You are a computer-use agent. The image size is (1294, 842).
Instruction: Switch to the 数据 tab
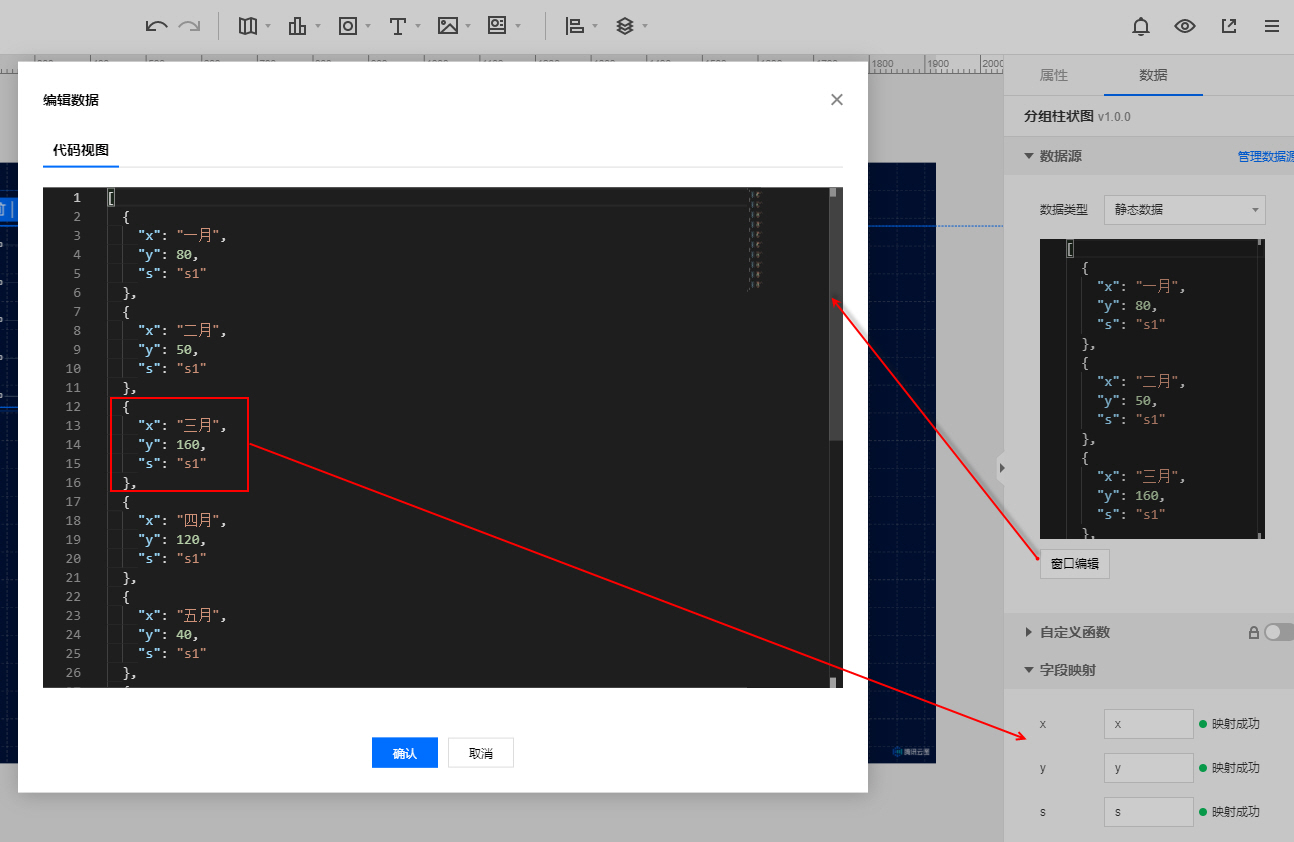coord(1153,75)
